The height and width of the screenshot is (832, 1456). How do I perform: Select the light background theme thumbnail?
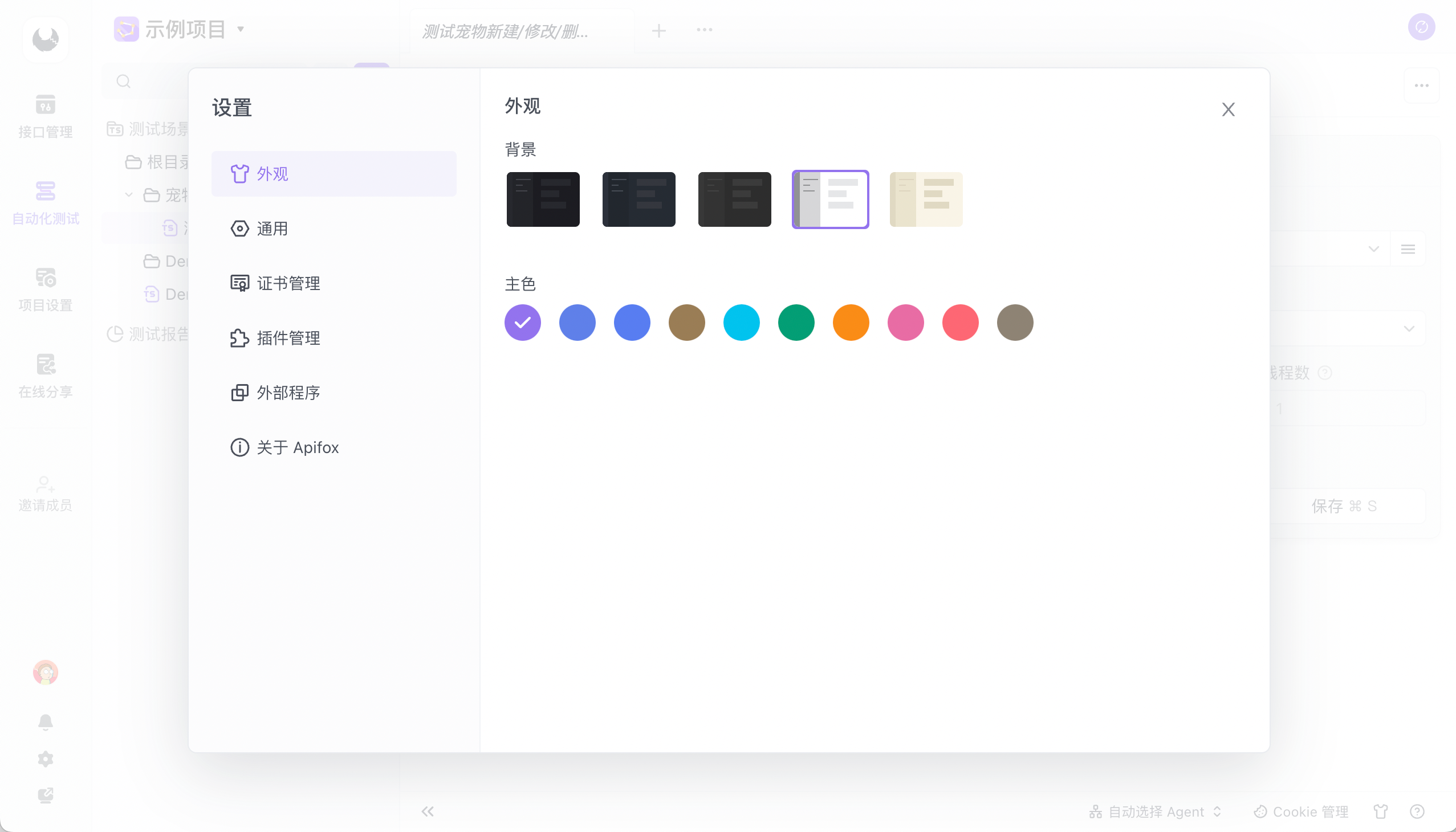point(829,199)
